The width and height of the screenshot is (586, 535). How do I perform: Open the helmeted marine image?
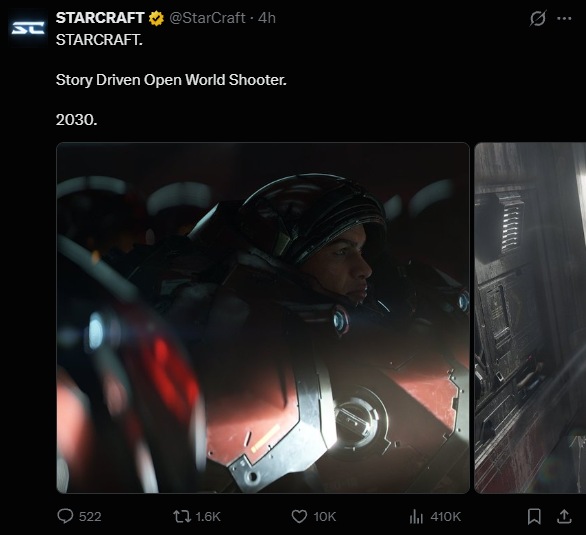[x=263, y=318]
